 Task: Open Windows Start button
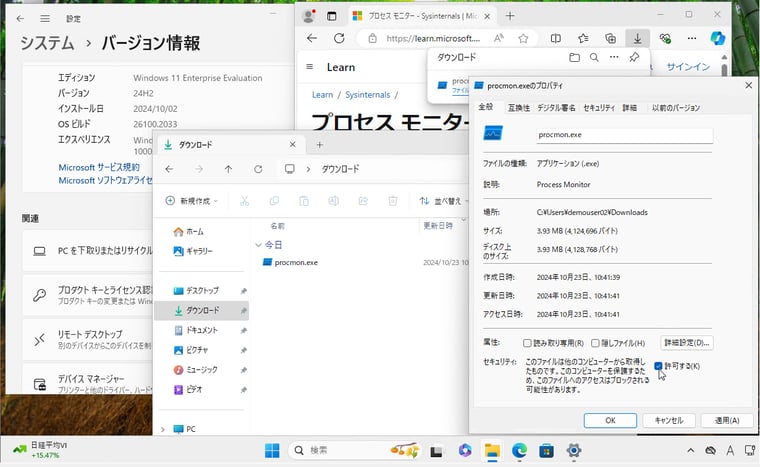(272, 451)
